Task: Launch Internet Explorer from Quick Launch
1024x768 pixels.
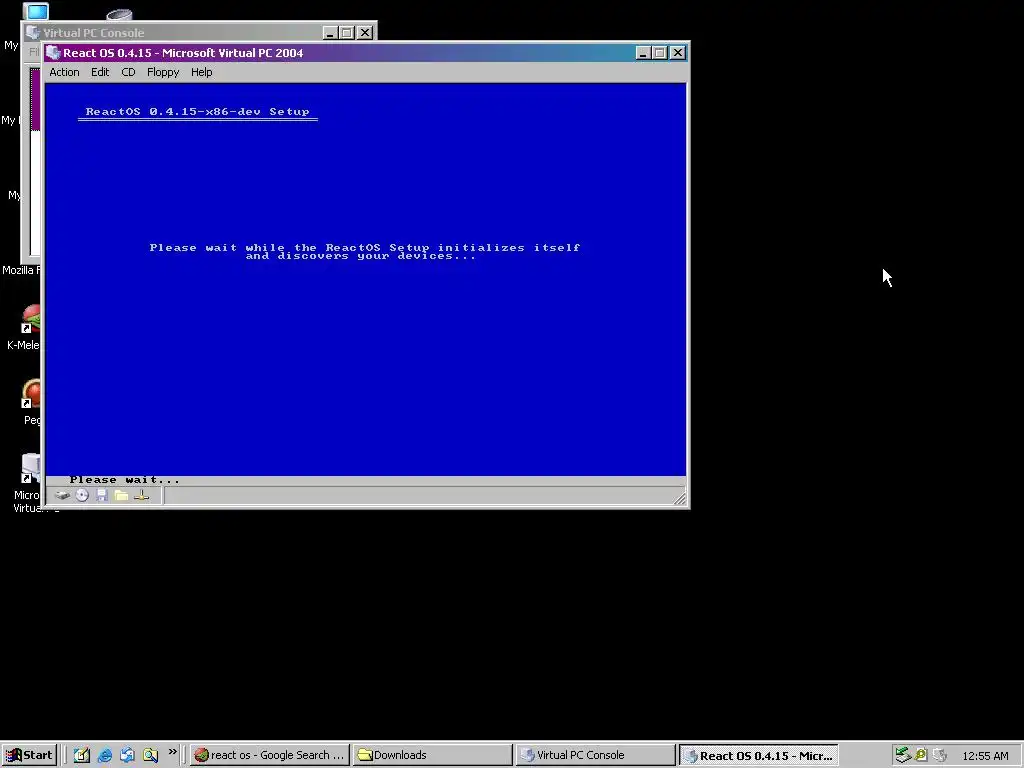Action: tap(104, 755)
